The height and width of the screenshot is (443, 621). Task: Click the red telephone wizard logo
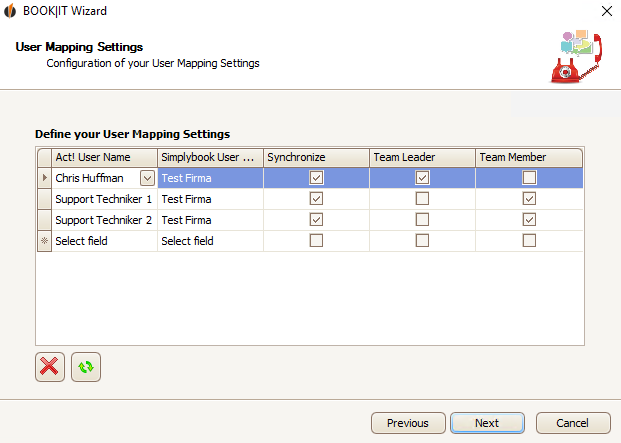tap(577, 56)
